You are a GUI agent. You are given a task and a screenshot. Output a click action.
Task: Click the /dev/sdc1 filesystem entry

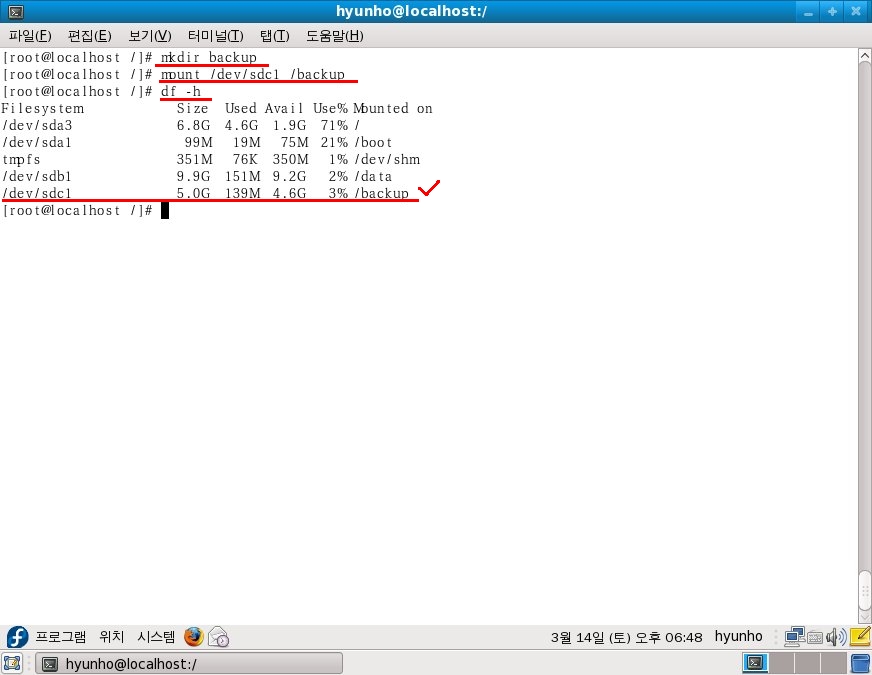37,193
